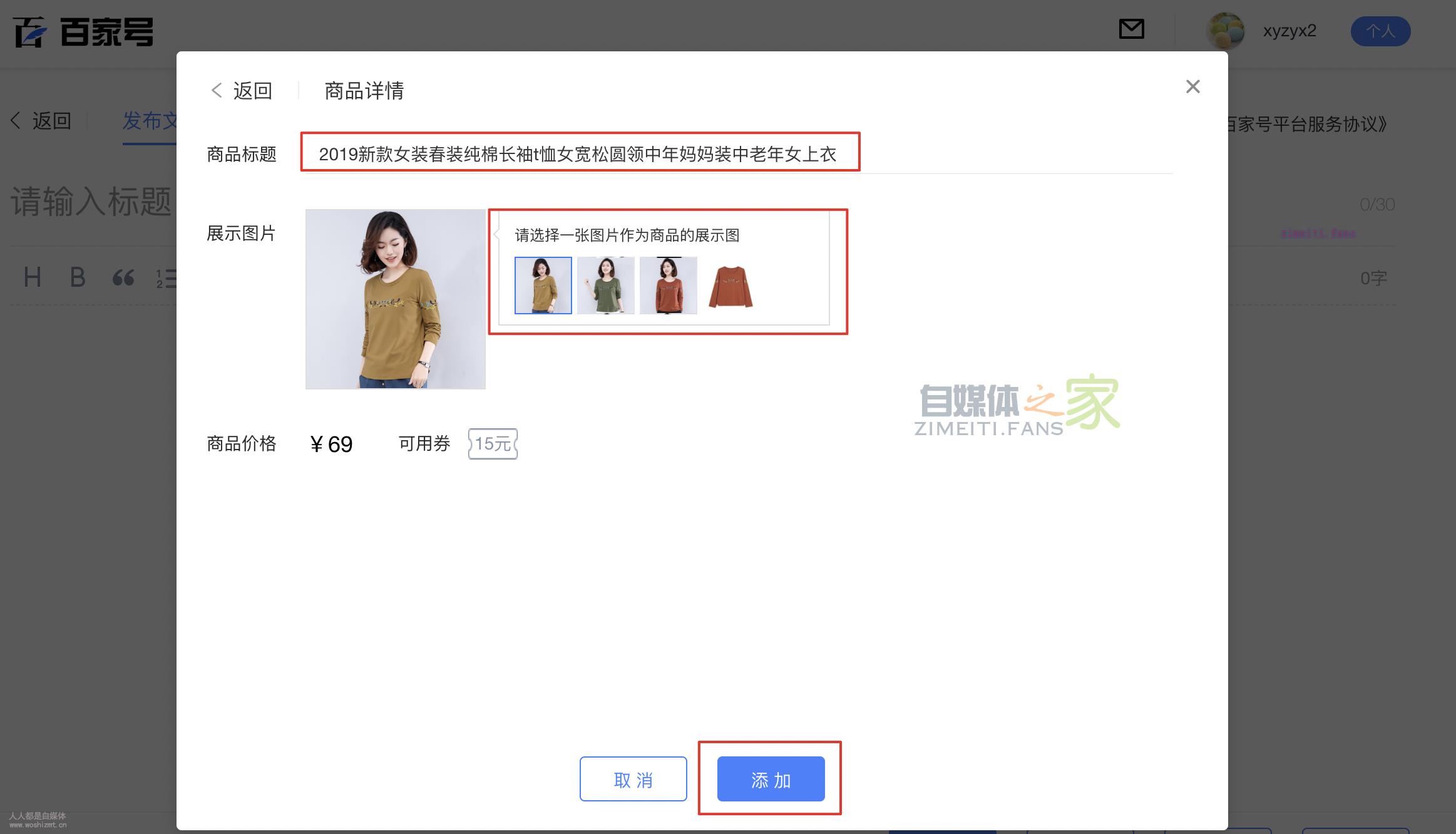1456x834 pixels.
Task: Click 取消 to cancel the product dialog
Action: pos(633,780)
